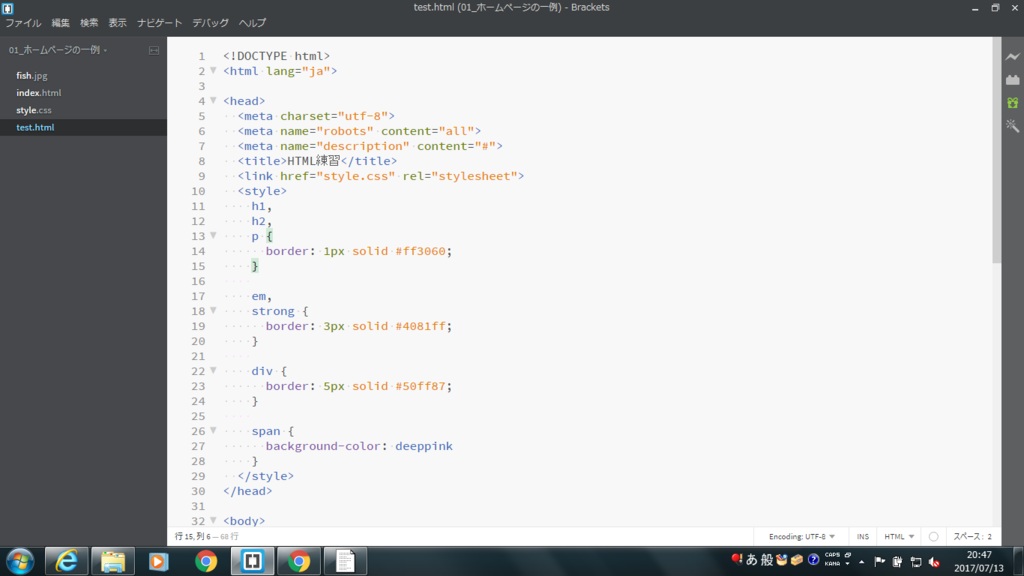Open the HTML language mode dropdown

tap(899, 536)
